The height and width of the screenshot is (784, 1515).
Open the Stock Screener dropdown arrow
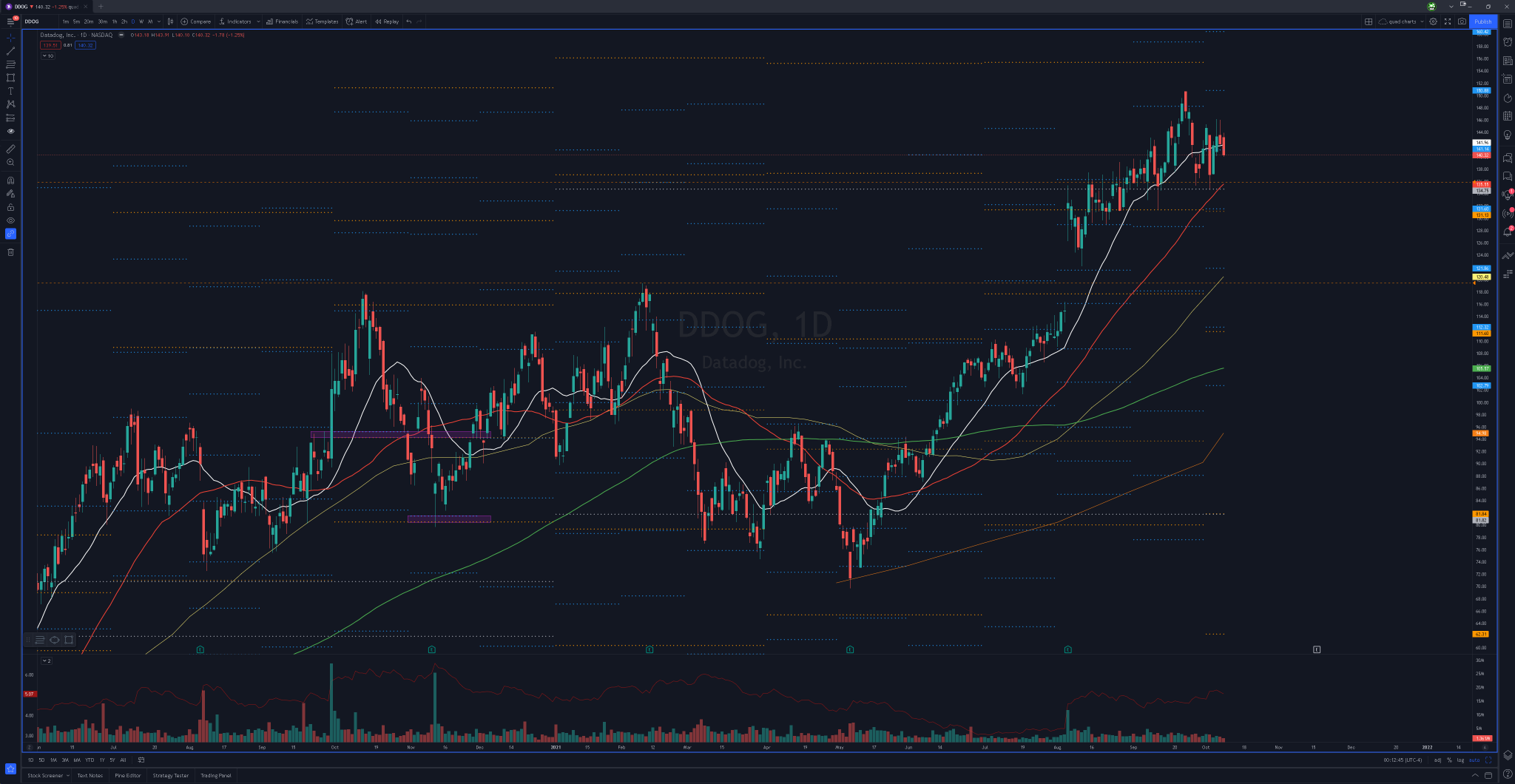pos(68,775)
